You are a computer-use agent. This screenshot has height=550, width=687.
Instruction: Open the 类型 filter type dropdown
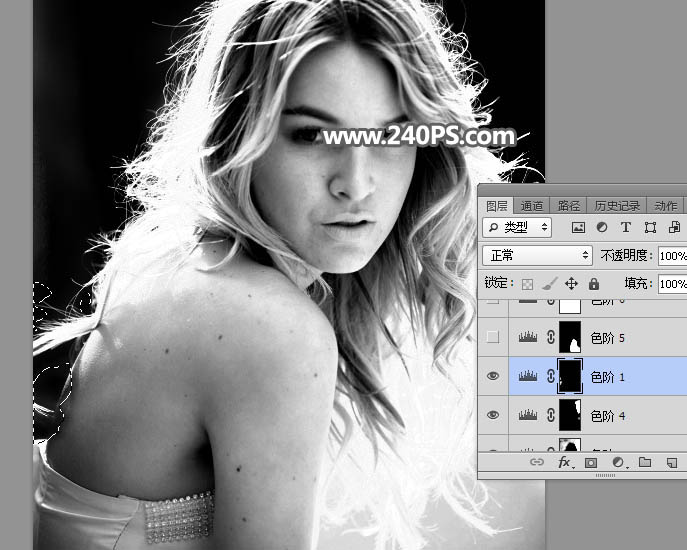point(516,228)
